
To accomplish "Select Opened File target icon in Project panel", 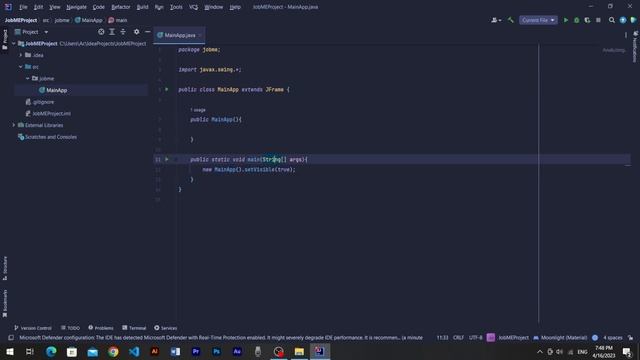I will 101,32.
